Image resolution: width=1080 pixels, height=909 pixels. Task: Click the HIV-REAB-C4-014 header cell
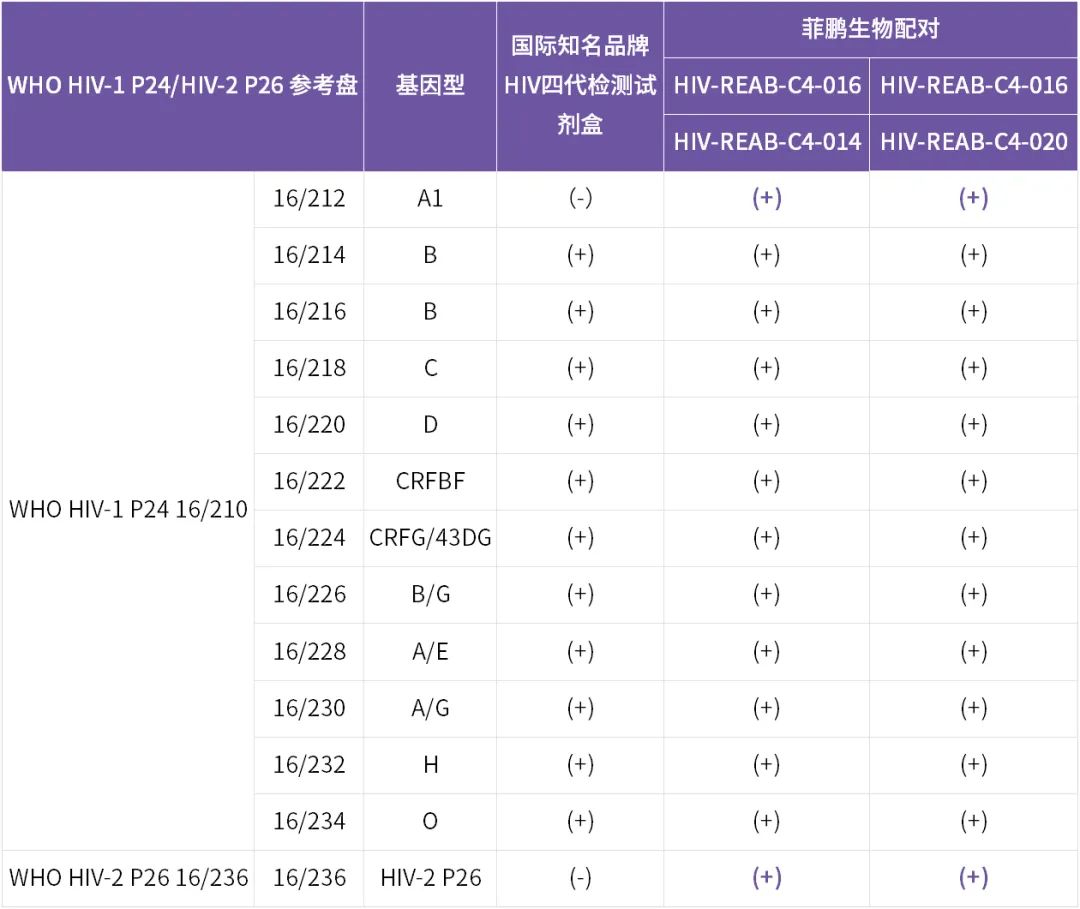click(767, 142)
